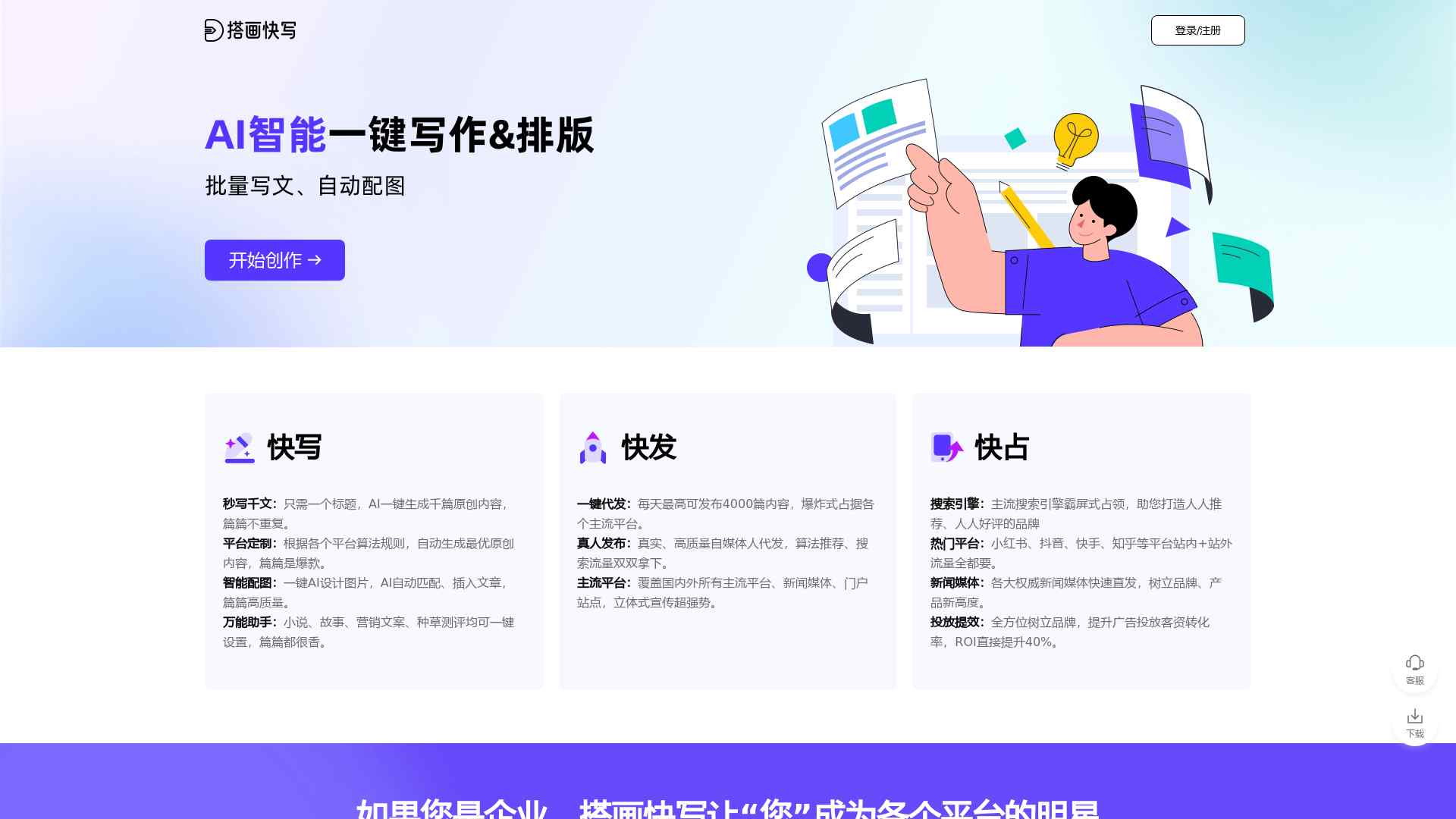Click the 登录/注册 login register button
The height and width of the screenshot is (819, 1456).
[x=1198, y=30]
